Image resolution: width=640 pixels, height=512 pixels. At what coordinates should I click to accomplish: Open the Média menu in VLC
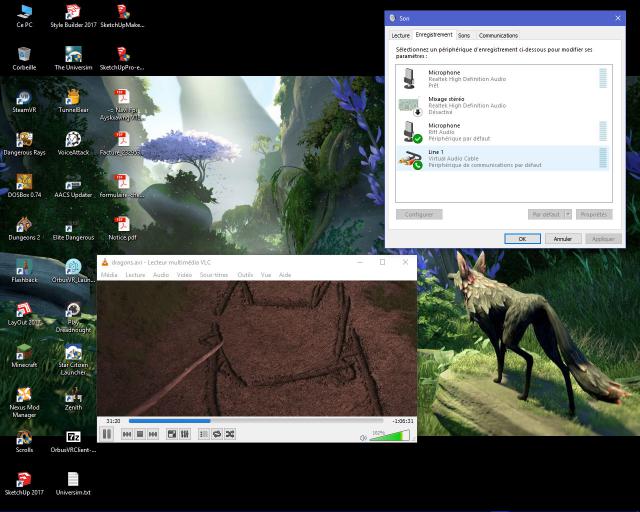[x=109, y=275]
